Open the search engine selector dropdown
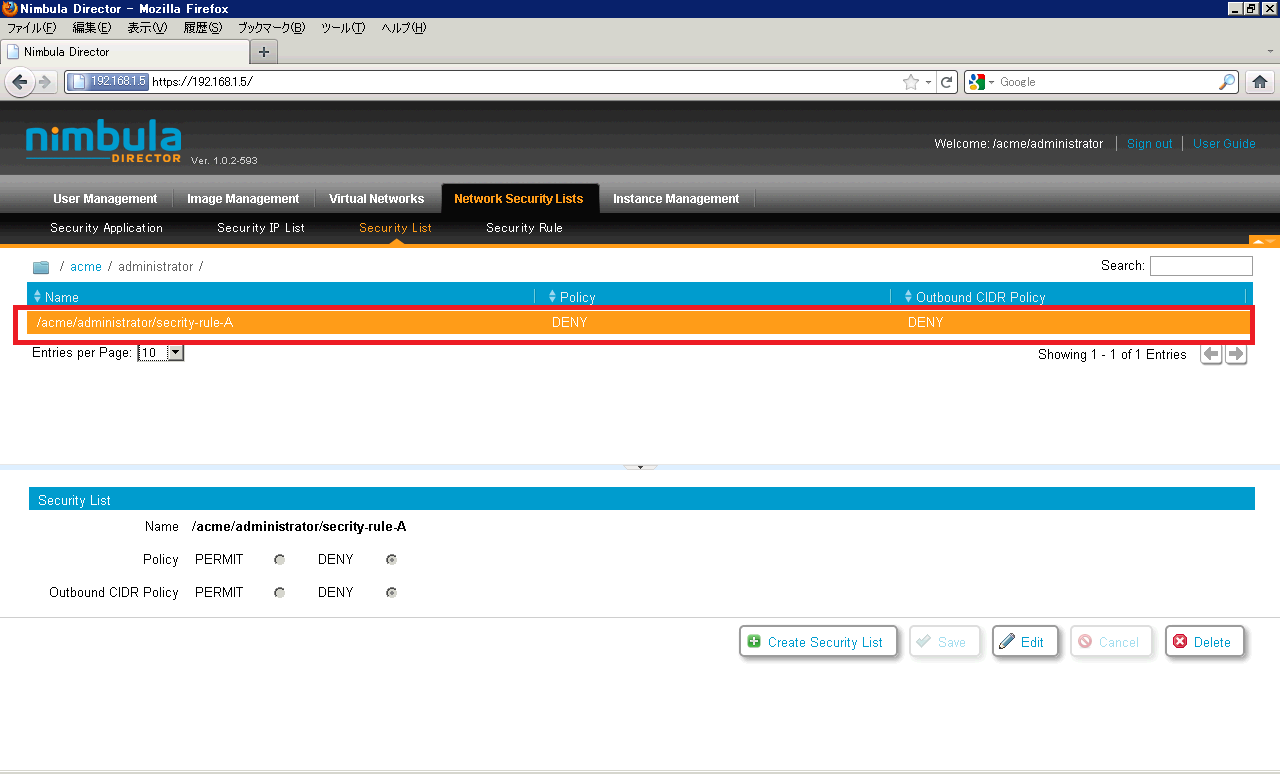This screenshot has width=1280, height=774. point(980,82)
